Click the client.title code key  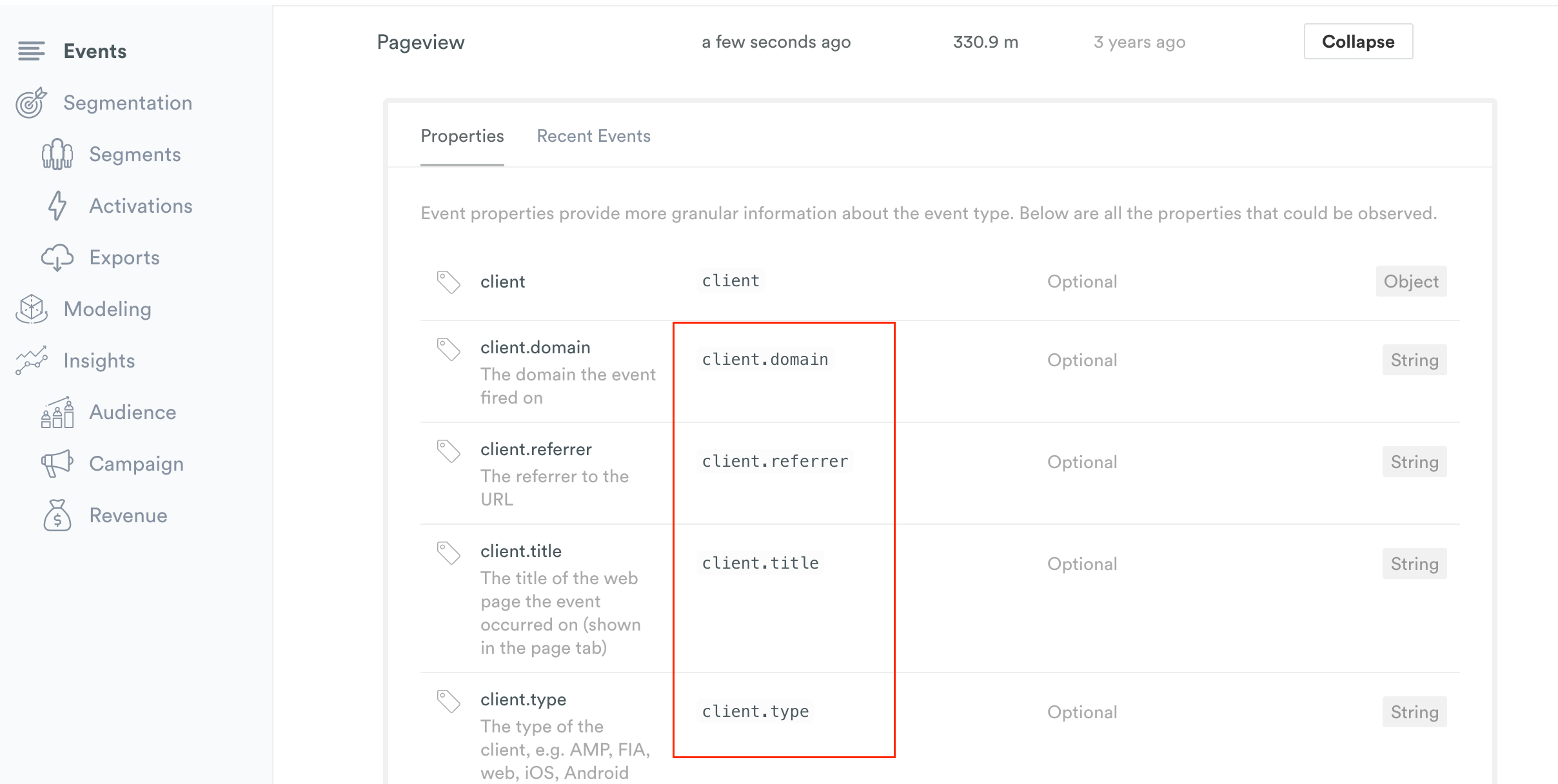[x=760, y=563]
